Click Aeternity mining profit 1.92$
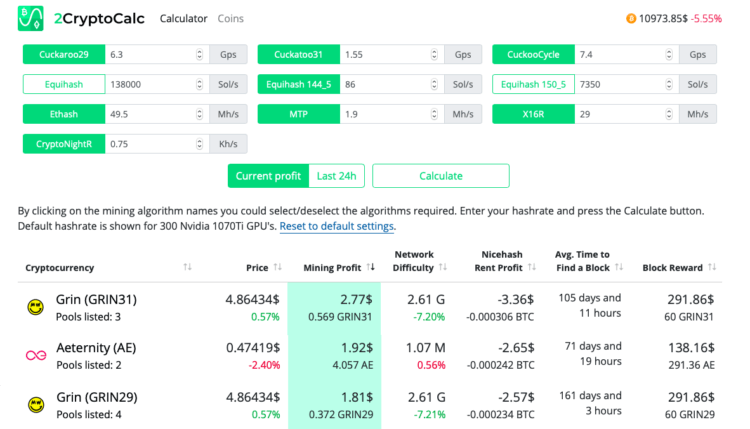The image size is (750, 429). click(x=357, y=348)
